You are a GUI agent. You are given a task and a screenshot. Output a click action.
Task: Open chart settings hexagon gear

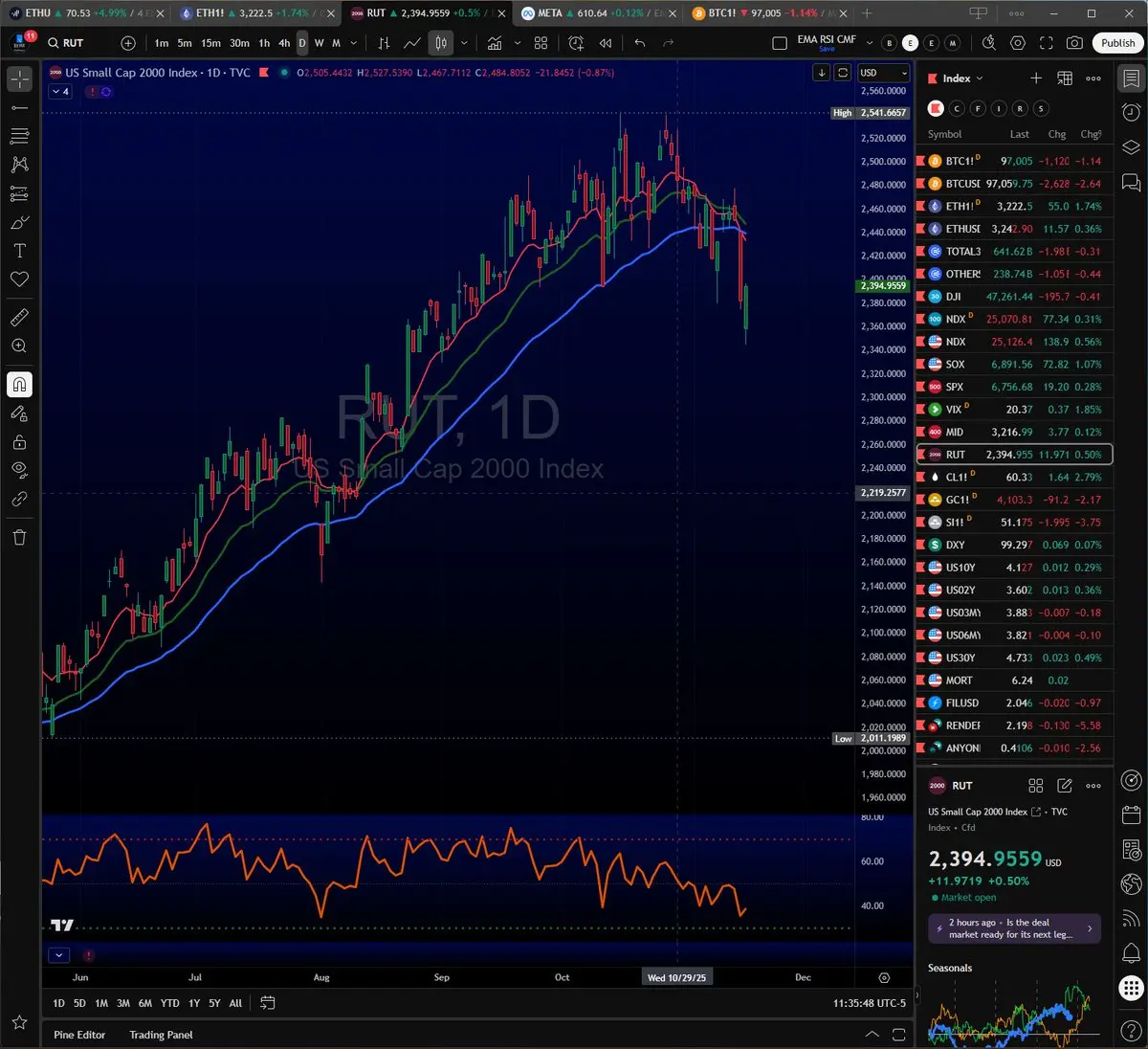point(1018,43)
